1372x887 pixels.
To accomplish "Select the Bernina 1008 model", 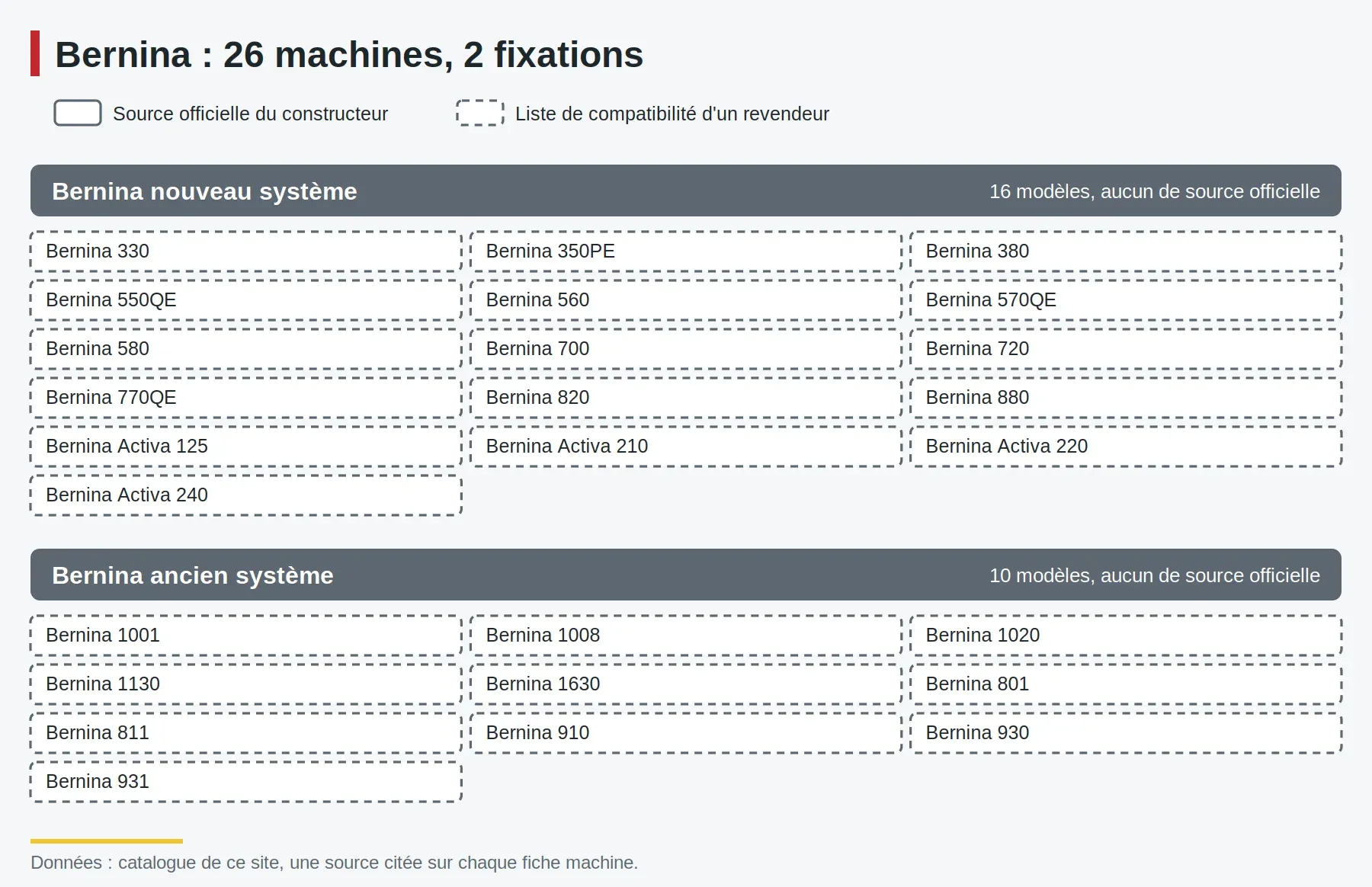I will 686,636.
